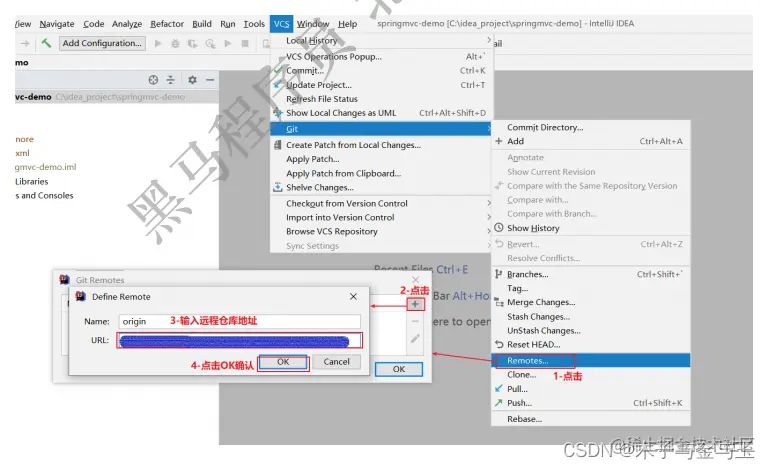Click the Run arrow icon in toolbar

click(x=158, y=43)
